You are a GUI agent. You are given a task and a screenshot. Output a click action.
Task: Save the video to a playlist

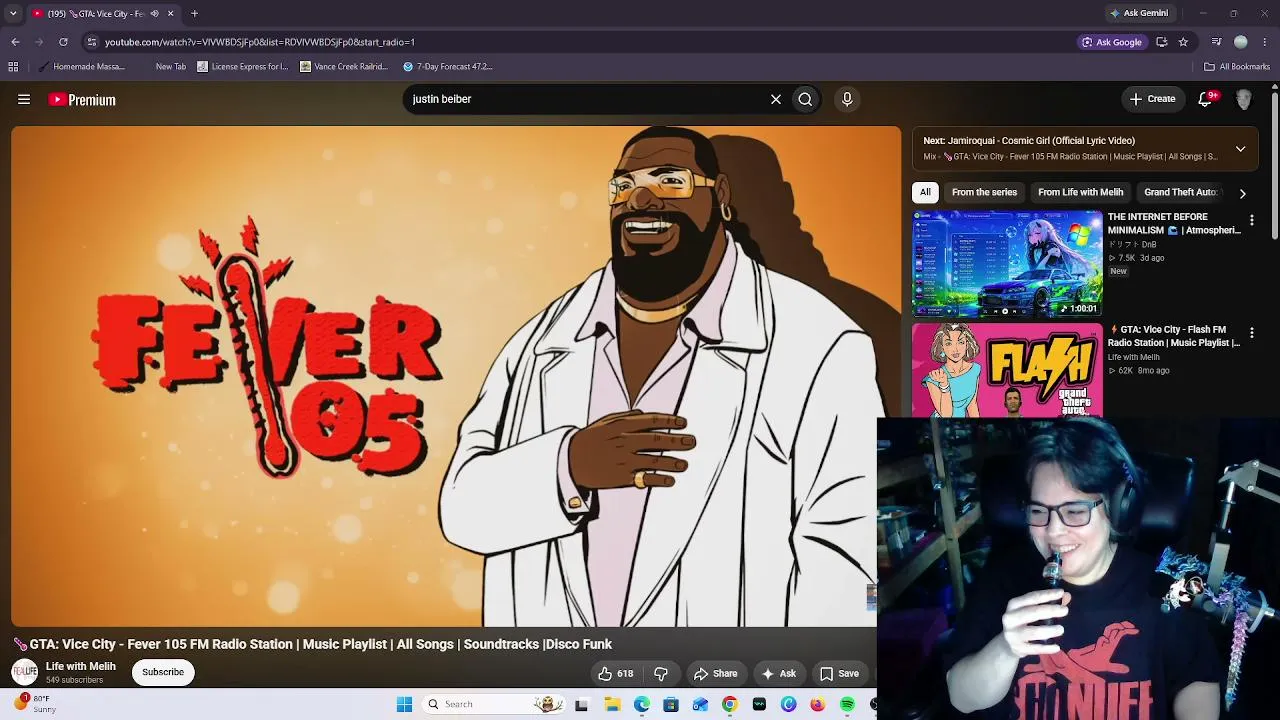[840, 674]
